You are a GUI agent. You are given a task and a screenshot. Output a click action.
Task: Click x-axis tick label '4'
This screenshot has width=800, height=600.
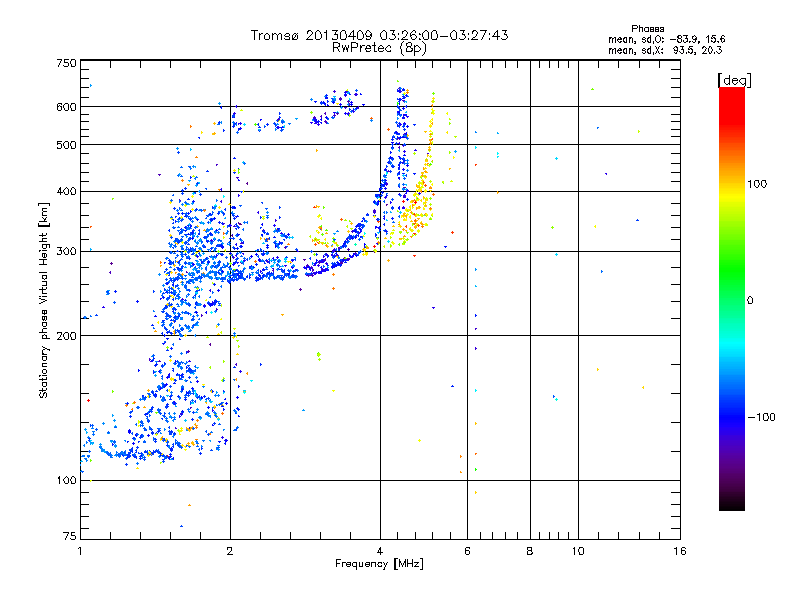pos(380,551)
